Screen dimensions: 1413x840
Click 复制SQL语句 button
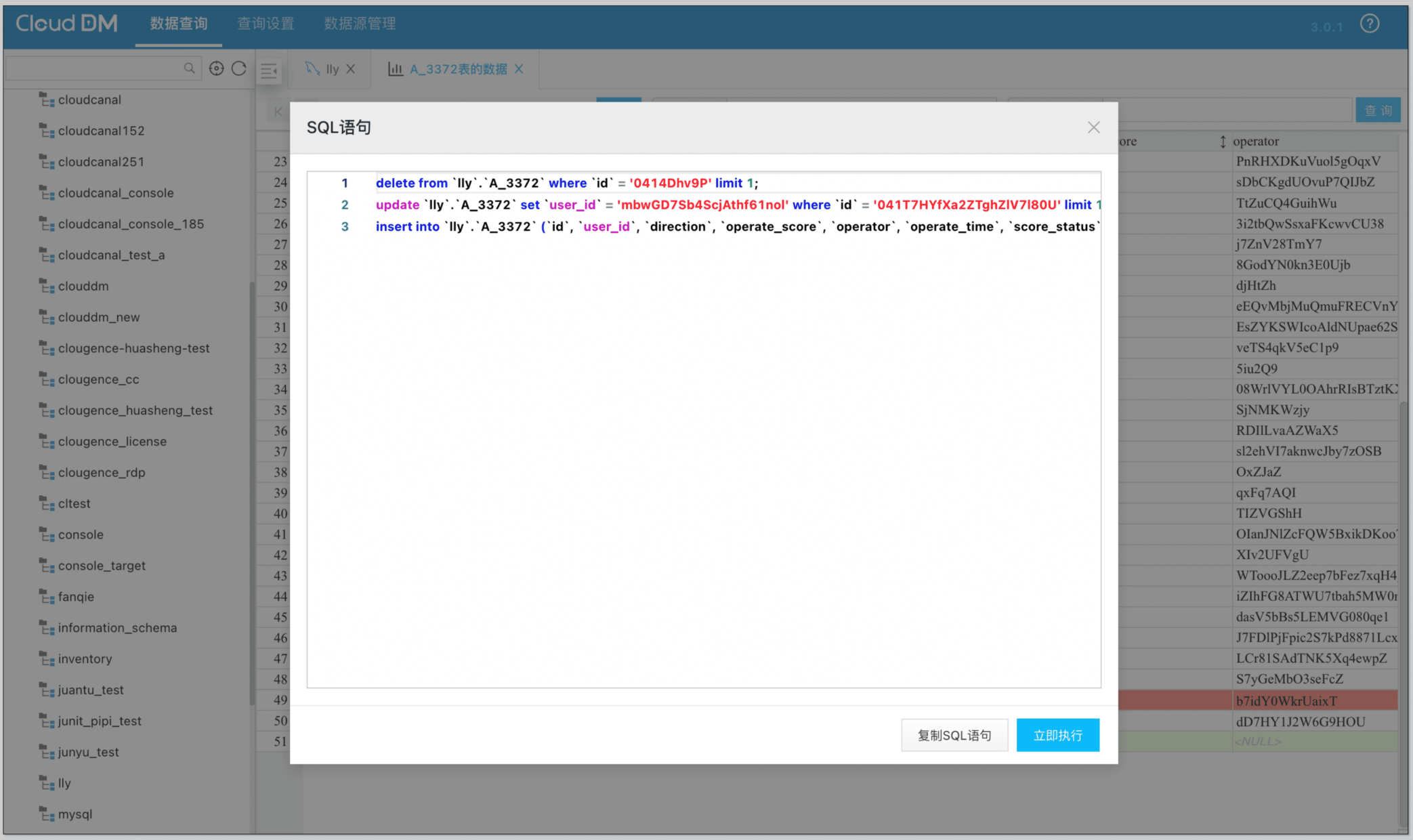coord(954,735)
